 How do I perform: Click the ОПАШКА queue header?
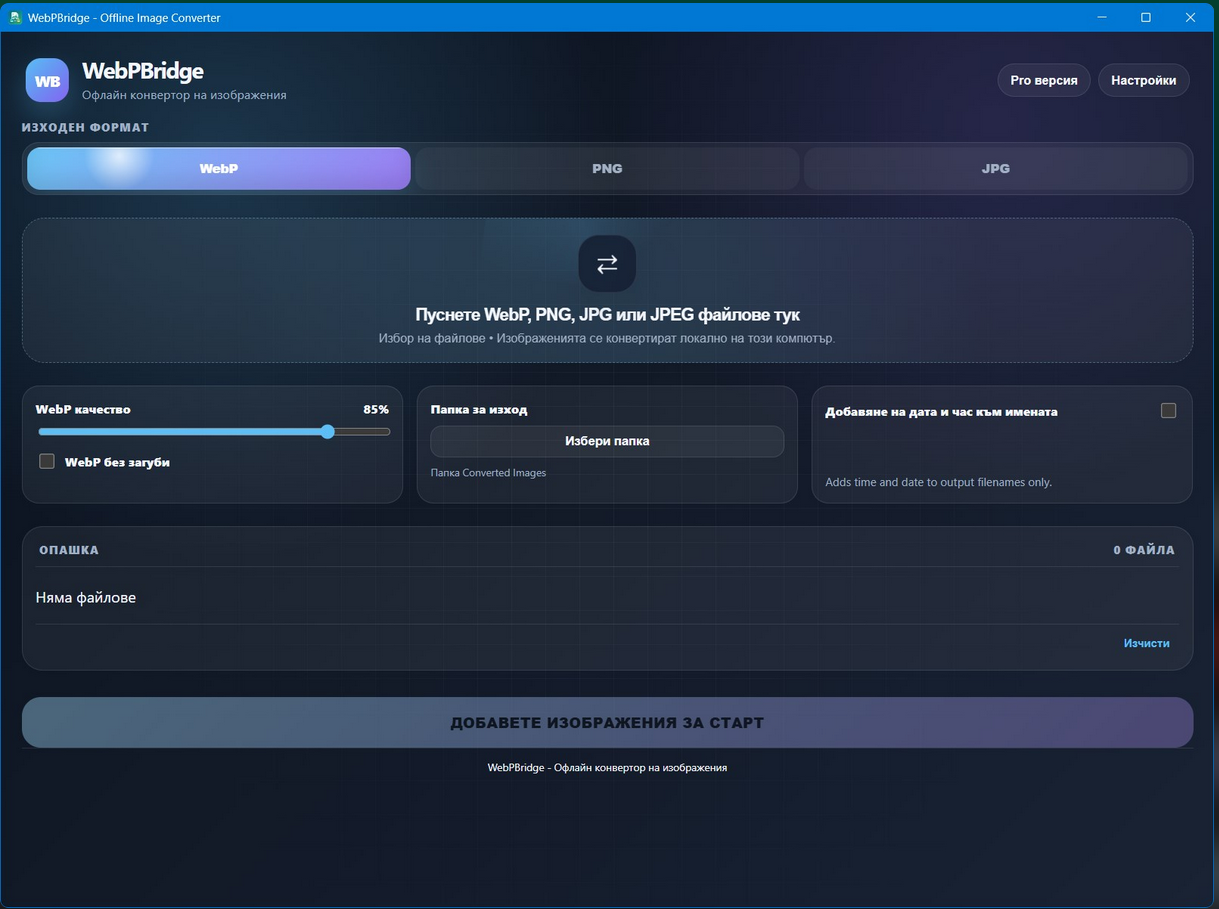[x=69, y=550]
